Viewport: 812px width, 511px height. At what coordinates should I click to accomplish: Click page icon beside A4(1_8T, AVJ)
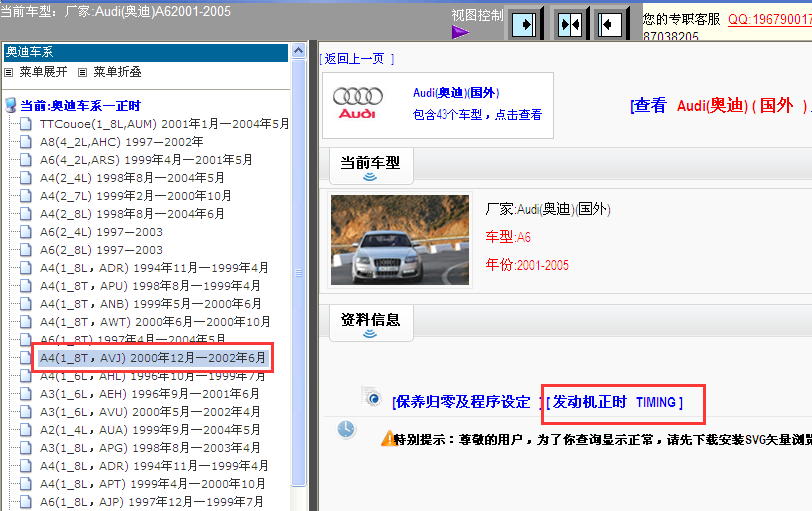[25, 357]
